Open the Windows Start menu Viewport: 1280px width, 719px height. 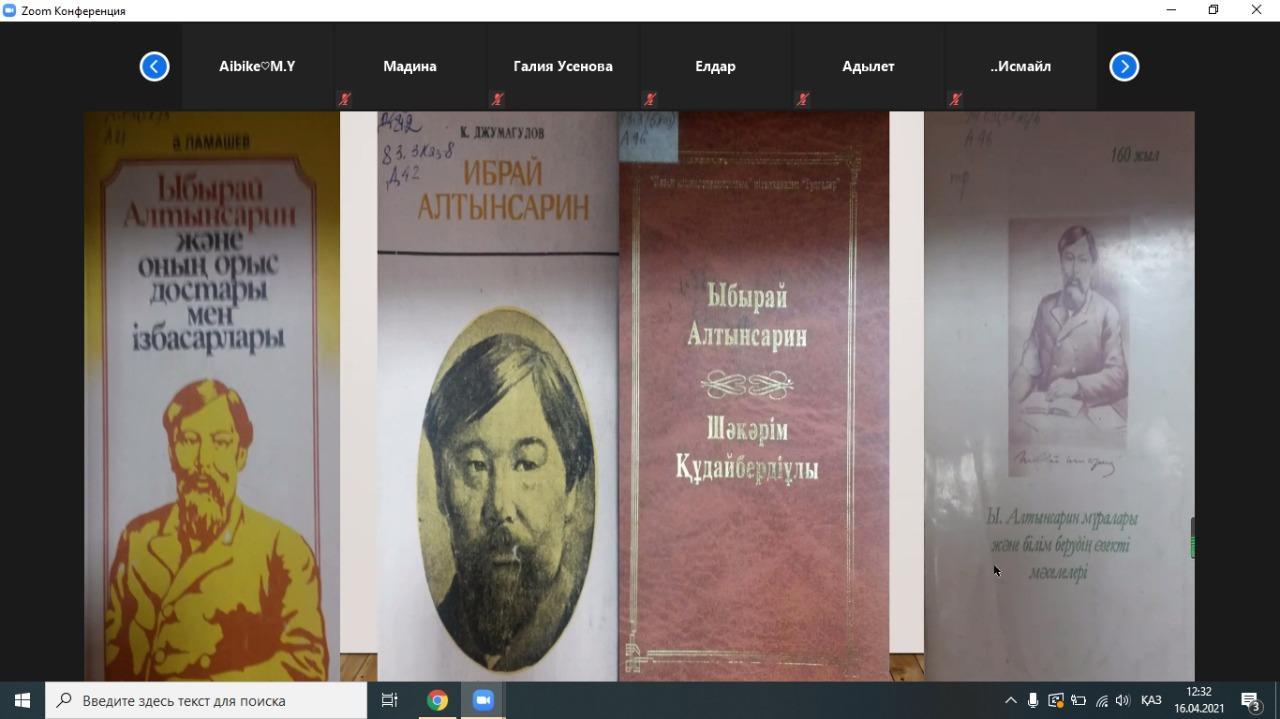pos(22,700)
